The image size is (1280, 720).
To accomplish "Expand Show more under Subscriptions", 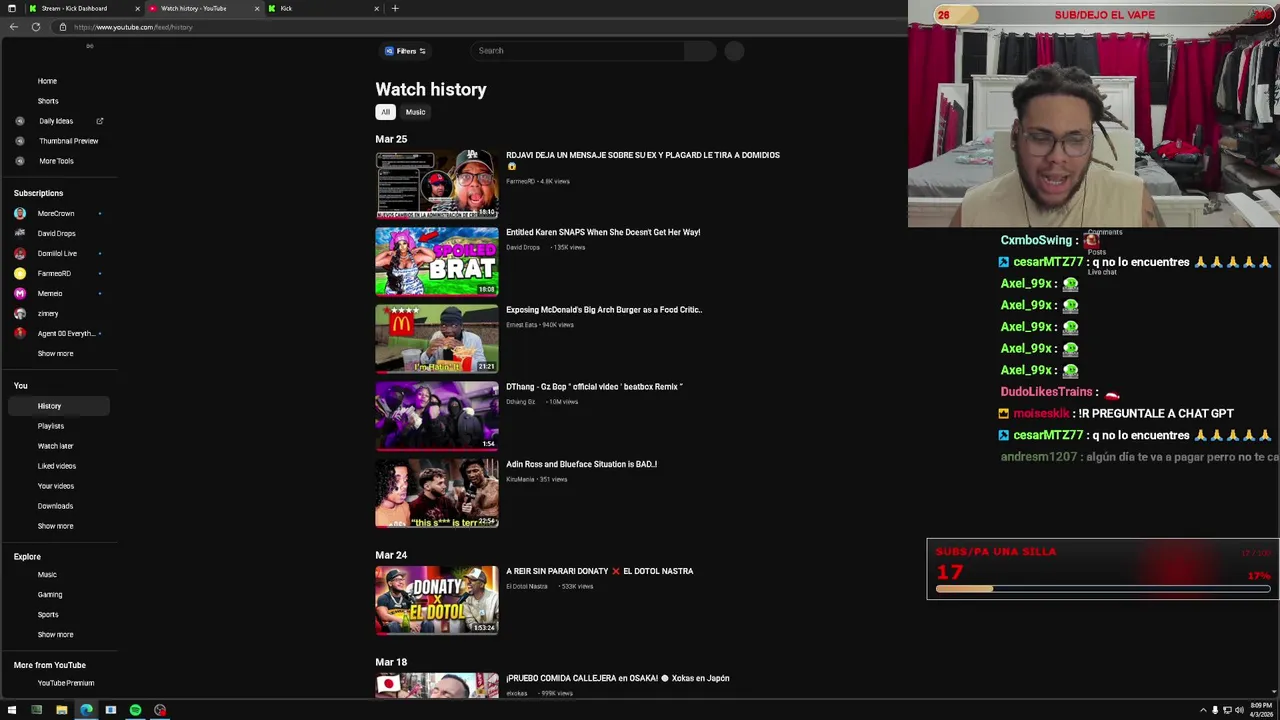I will point(55,353).
